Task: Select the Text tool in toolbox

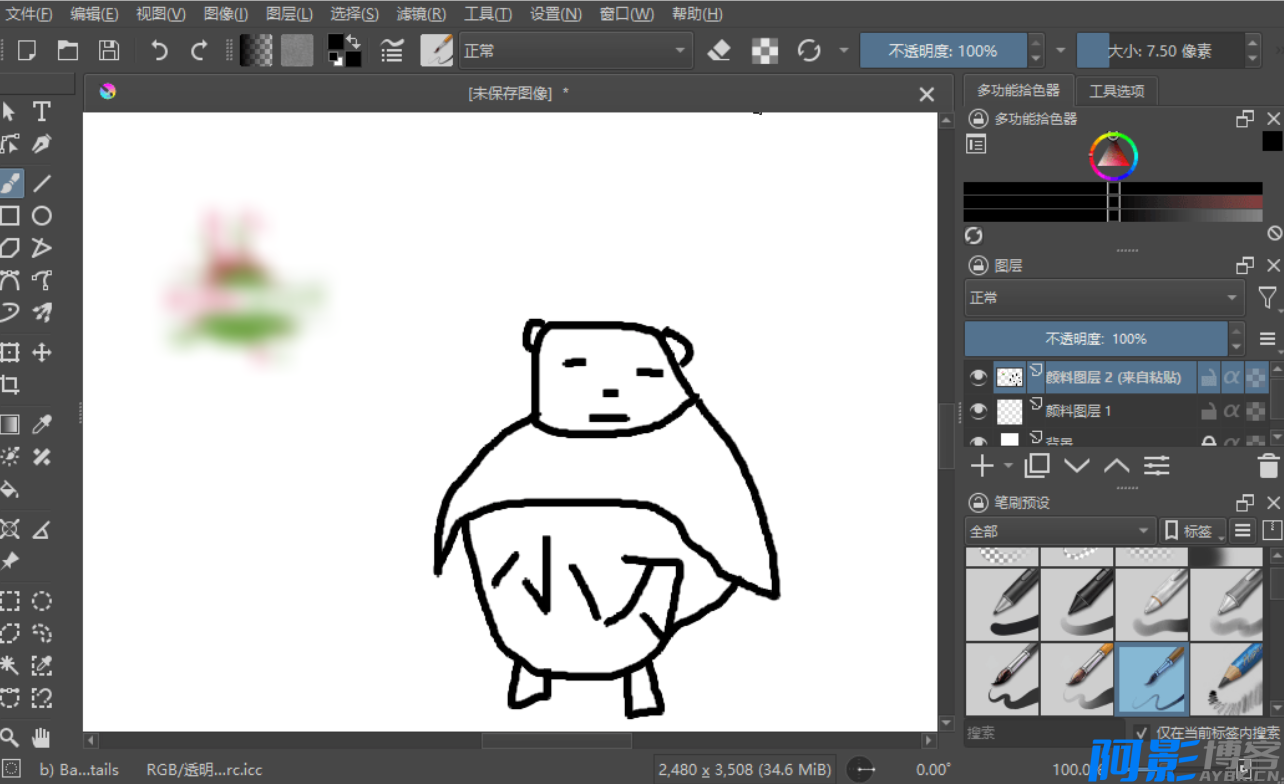Action: [41, 111]
